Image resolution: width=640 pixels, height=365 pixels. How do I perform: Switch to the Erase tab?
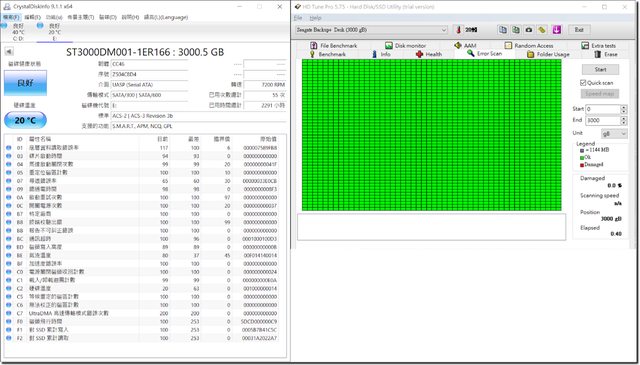tap(606, 54)
